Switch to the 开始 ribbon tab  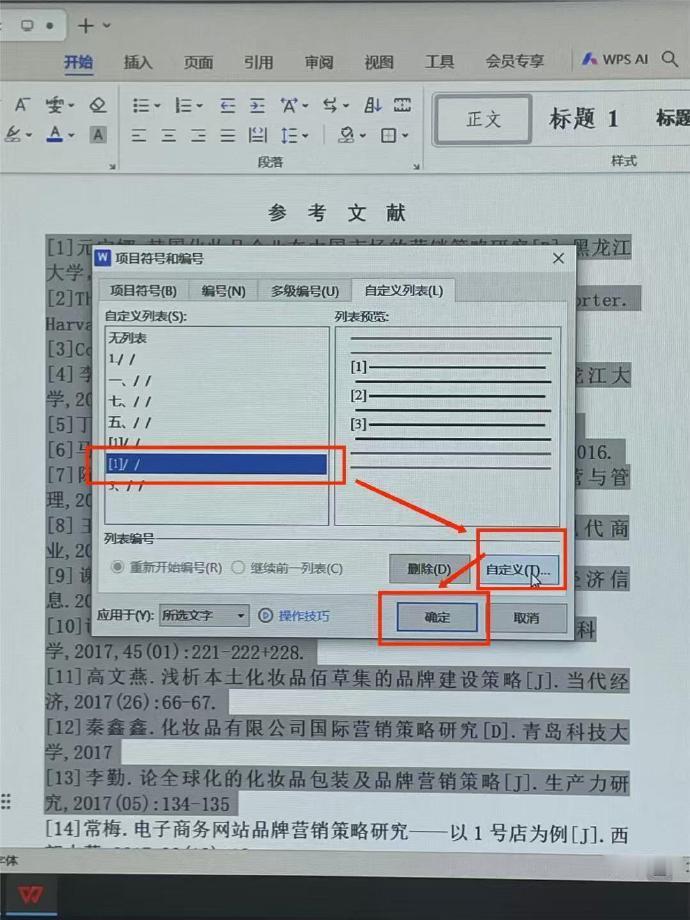pos(78,61)
